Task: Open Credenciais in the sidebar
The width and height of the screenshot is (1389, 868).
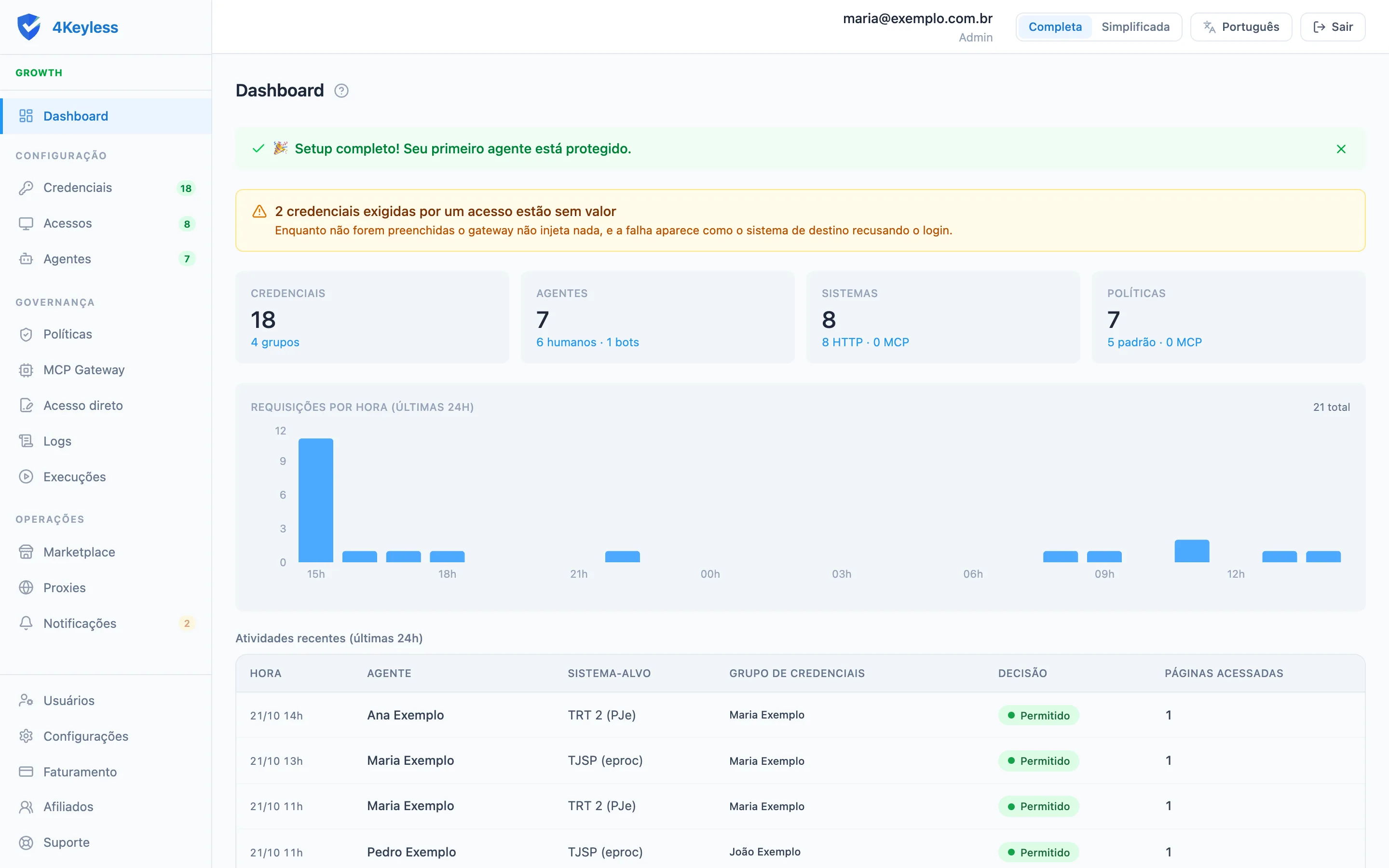Action: 106,188
